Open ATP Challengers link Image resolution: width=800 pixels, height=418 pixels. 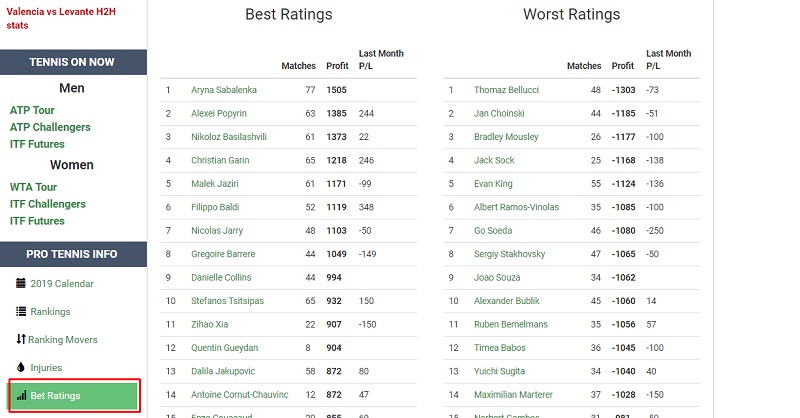pyautogui.click(x=50, y=127)
